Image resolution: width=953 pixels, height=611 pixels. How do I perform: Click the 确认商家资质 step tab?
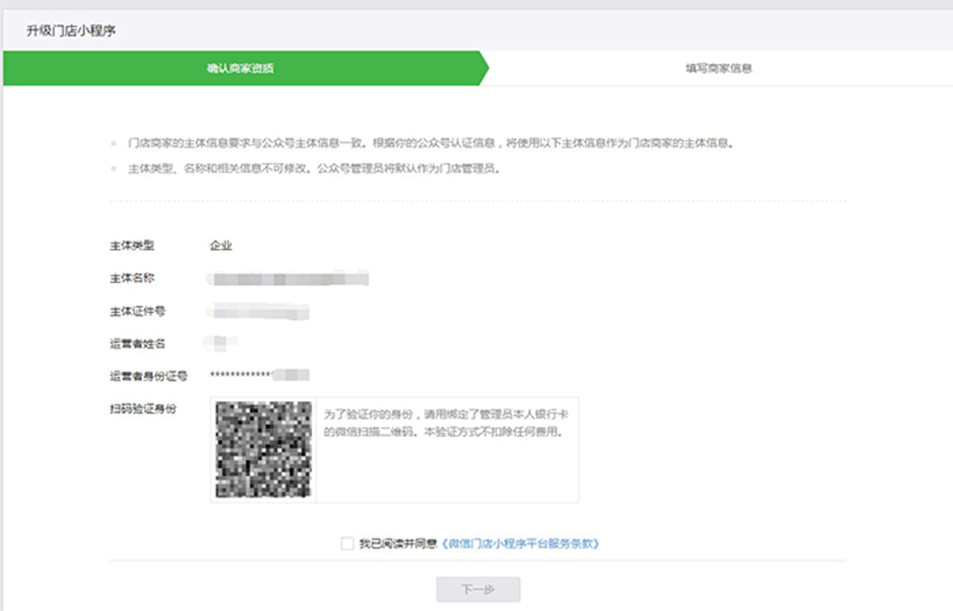[241, 68]
